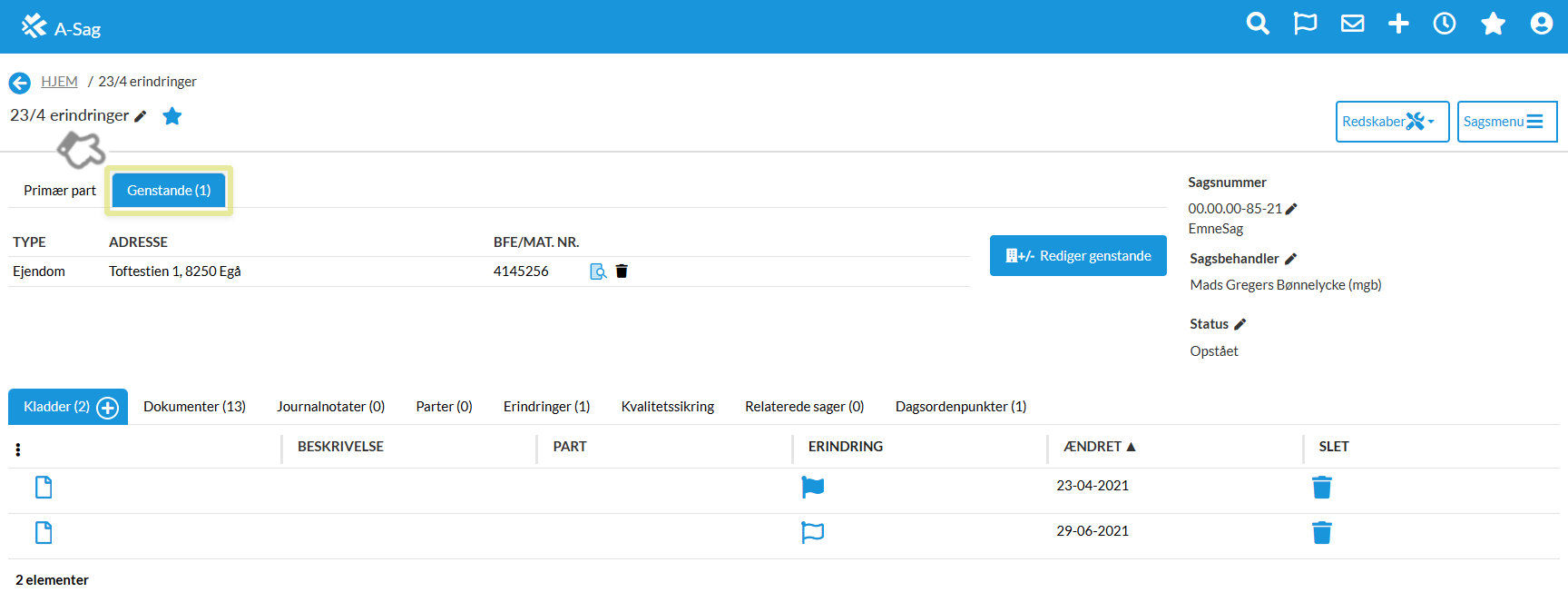Image resolution: width=1568 pixels, height=602 pixels.
Task: Open the search magnifier in top bar
Action: (1258, 24)
